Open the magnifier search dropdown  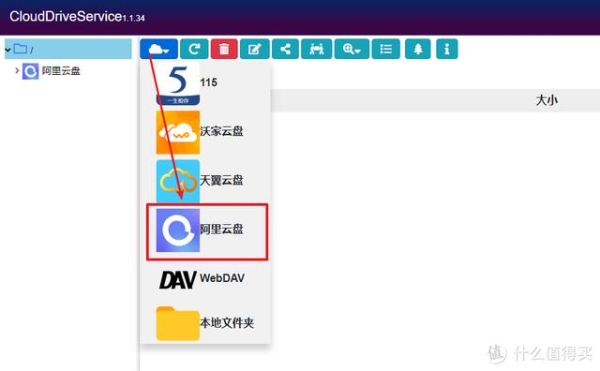pyautogui.click(x=352, y=49)
